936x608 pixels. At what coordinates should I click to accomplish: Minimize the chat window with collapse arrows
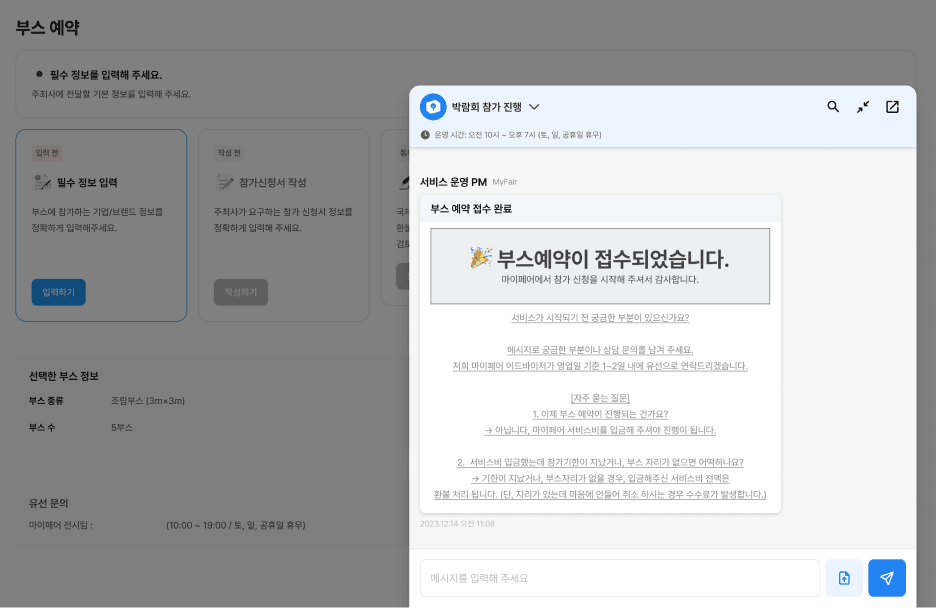click(863, 107)
